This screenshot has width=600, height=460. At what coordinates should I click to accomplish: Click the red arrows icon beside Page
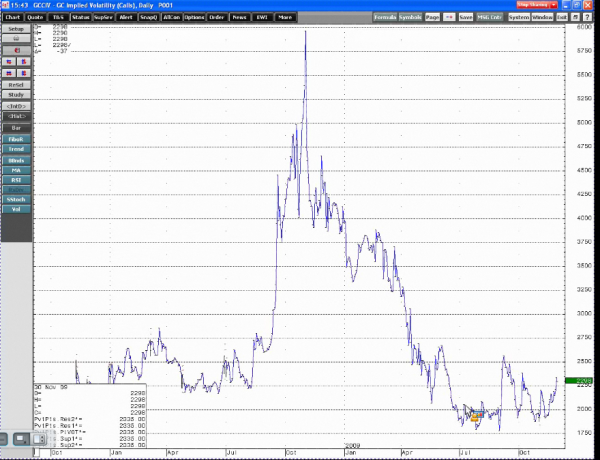tap(449, 18)
